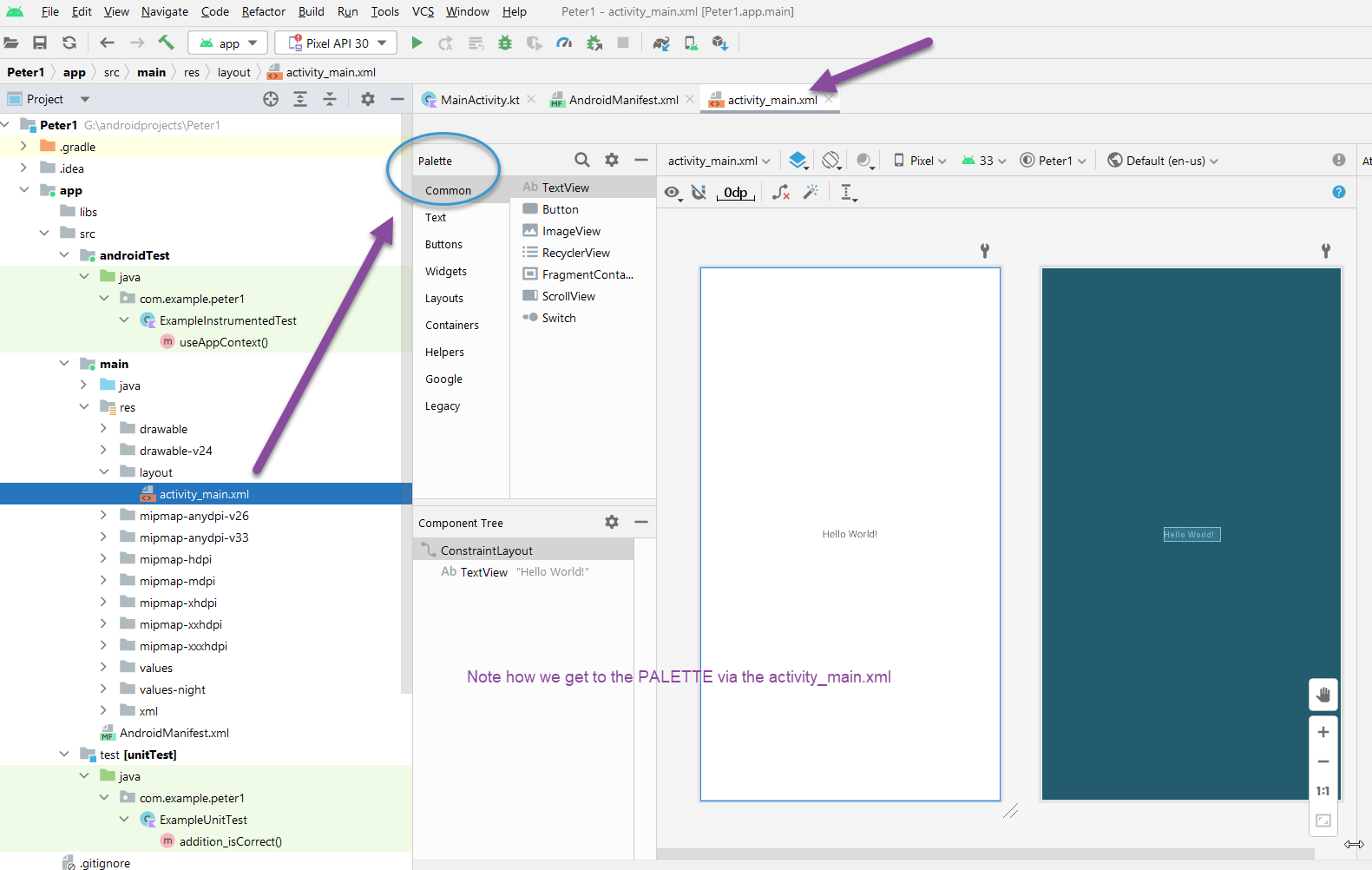The image size is (1372, 870).
Task: Click the Apply Changes and Restart Activity icon
Action: (x=445, y=43)
